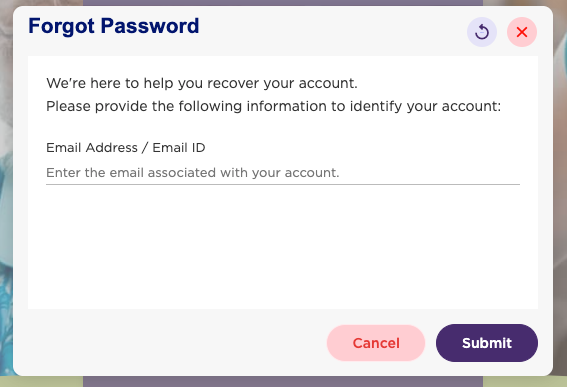Click the Forgot Password dialog title
567x387 pixels.
[x=114, y=26]
